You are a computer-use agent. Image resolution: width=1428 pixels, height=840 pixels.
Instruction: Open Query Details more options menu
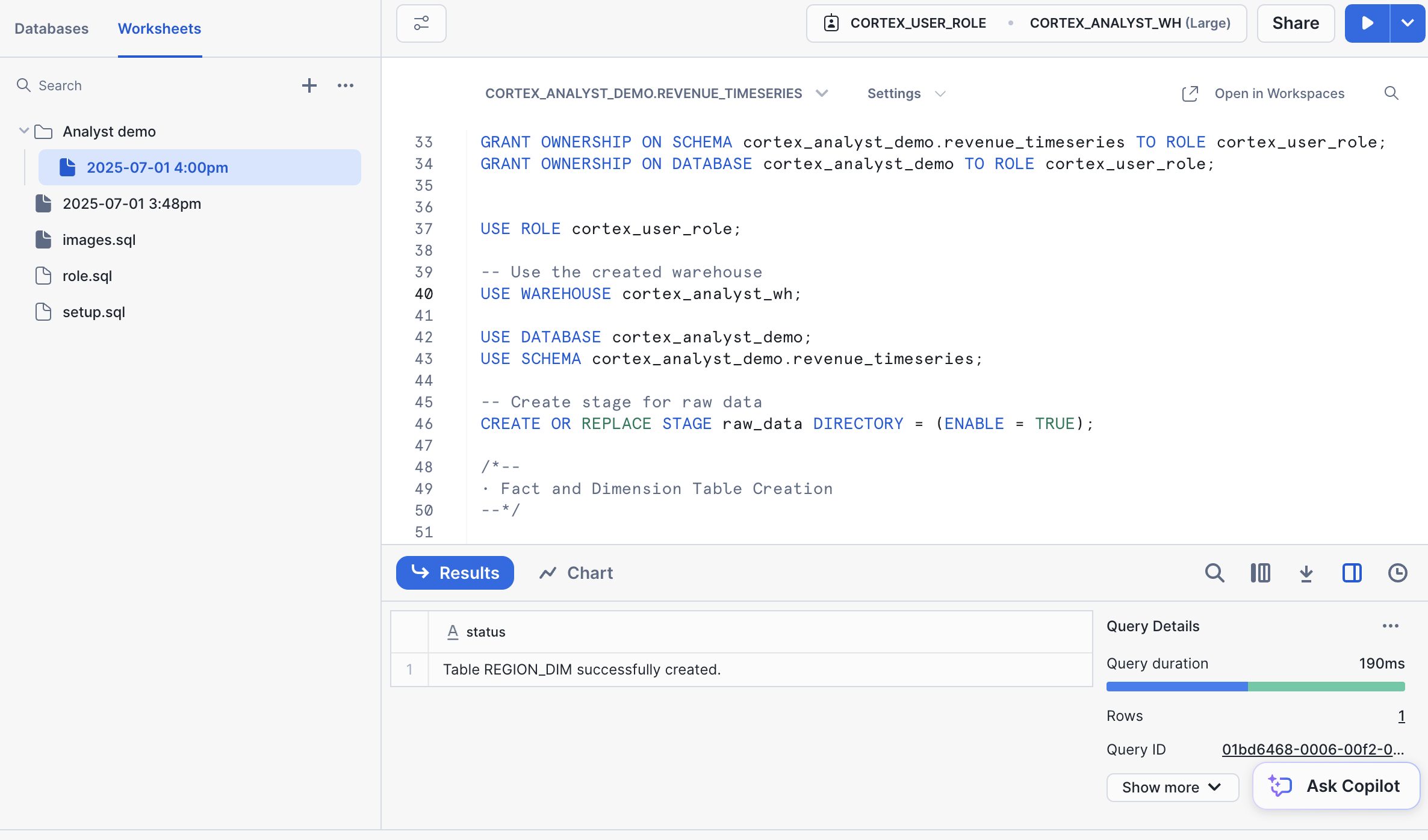[1390, 626]
